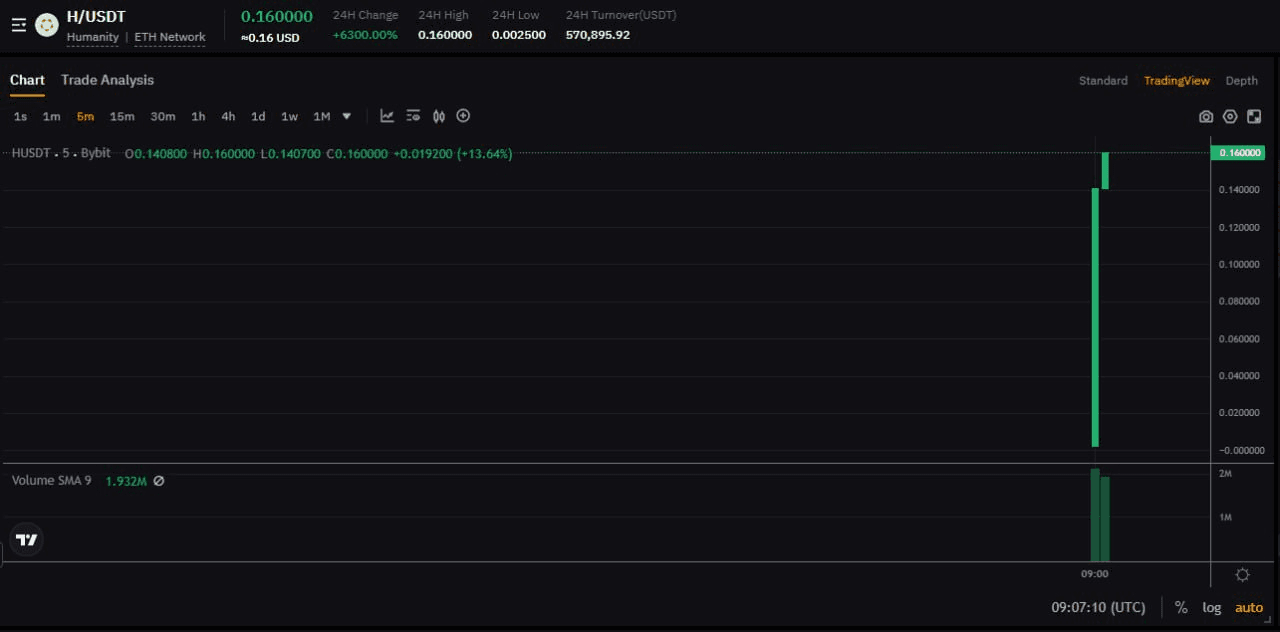The width and height of the screenshot is (1280, 632).
Task: Open the chart templates icon
Action: click(x=413, y=116)
